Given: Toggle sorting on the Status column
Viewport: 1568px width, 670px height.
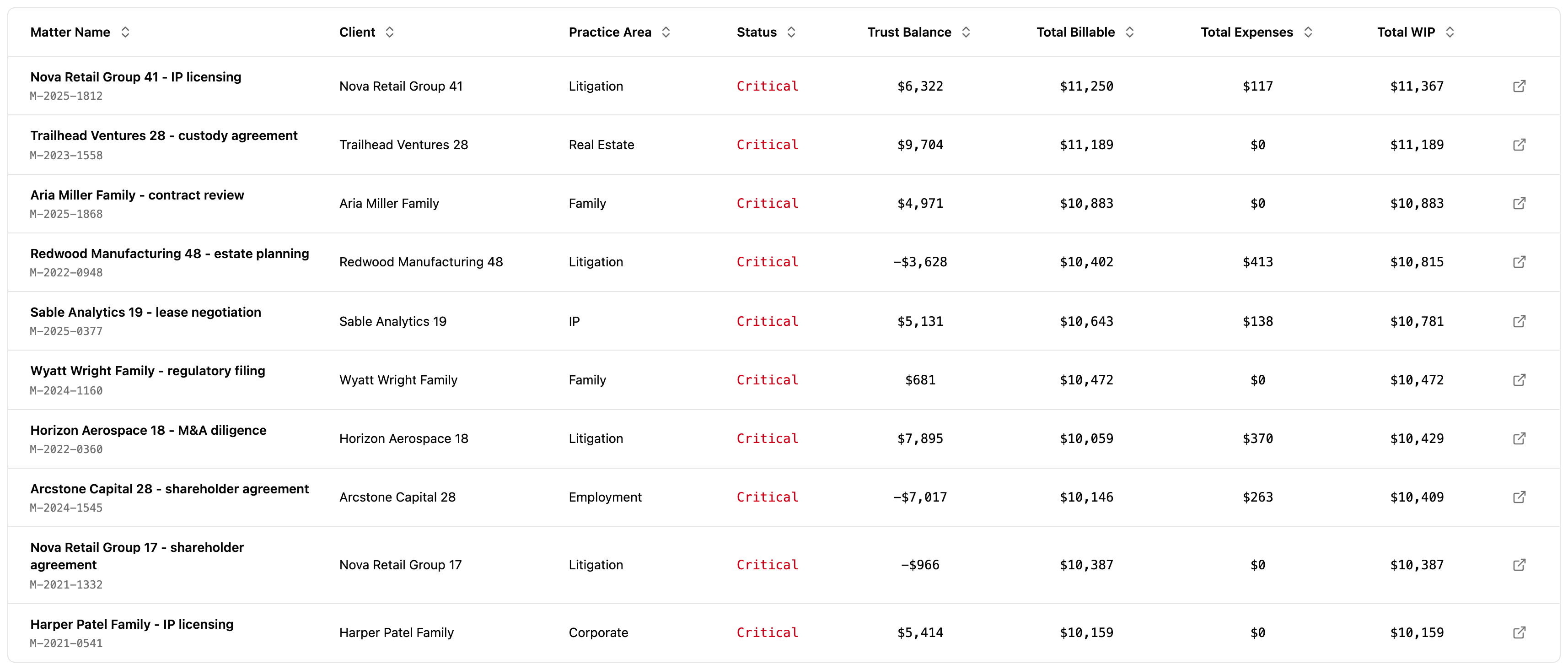Looking at the screenshot, I should pos(791,32).
